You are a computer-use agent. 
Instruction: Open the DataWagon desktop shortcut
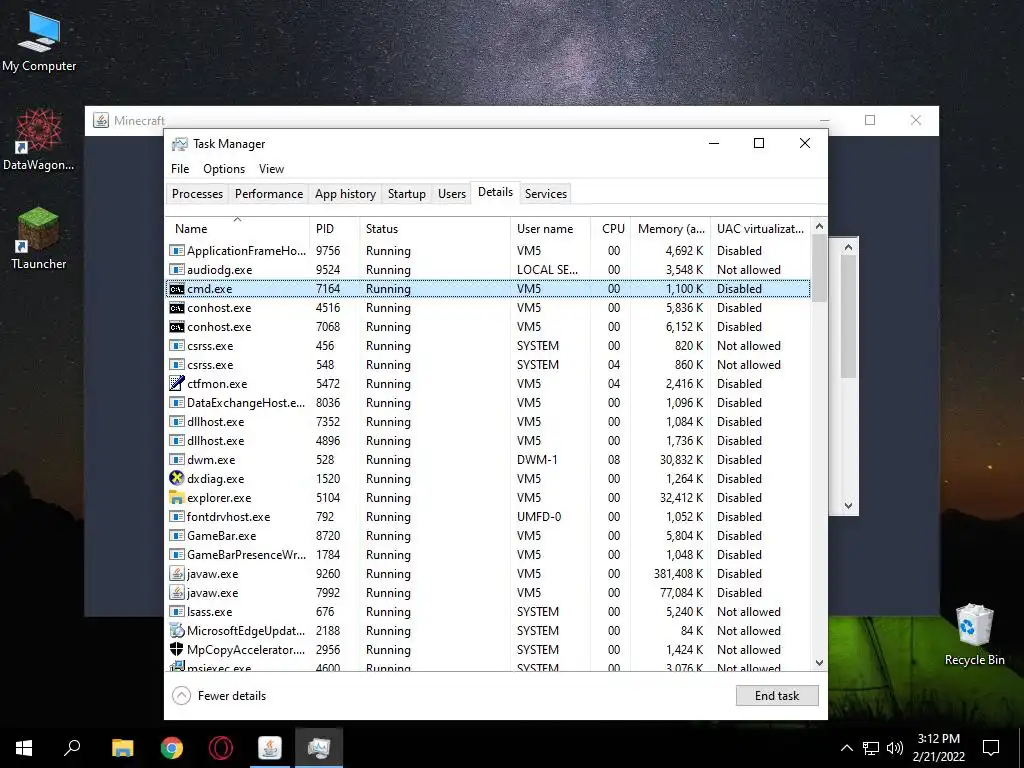39,139
